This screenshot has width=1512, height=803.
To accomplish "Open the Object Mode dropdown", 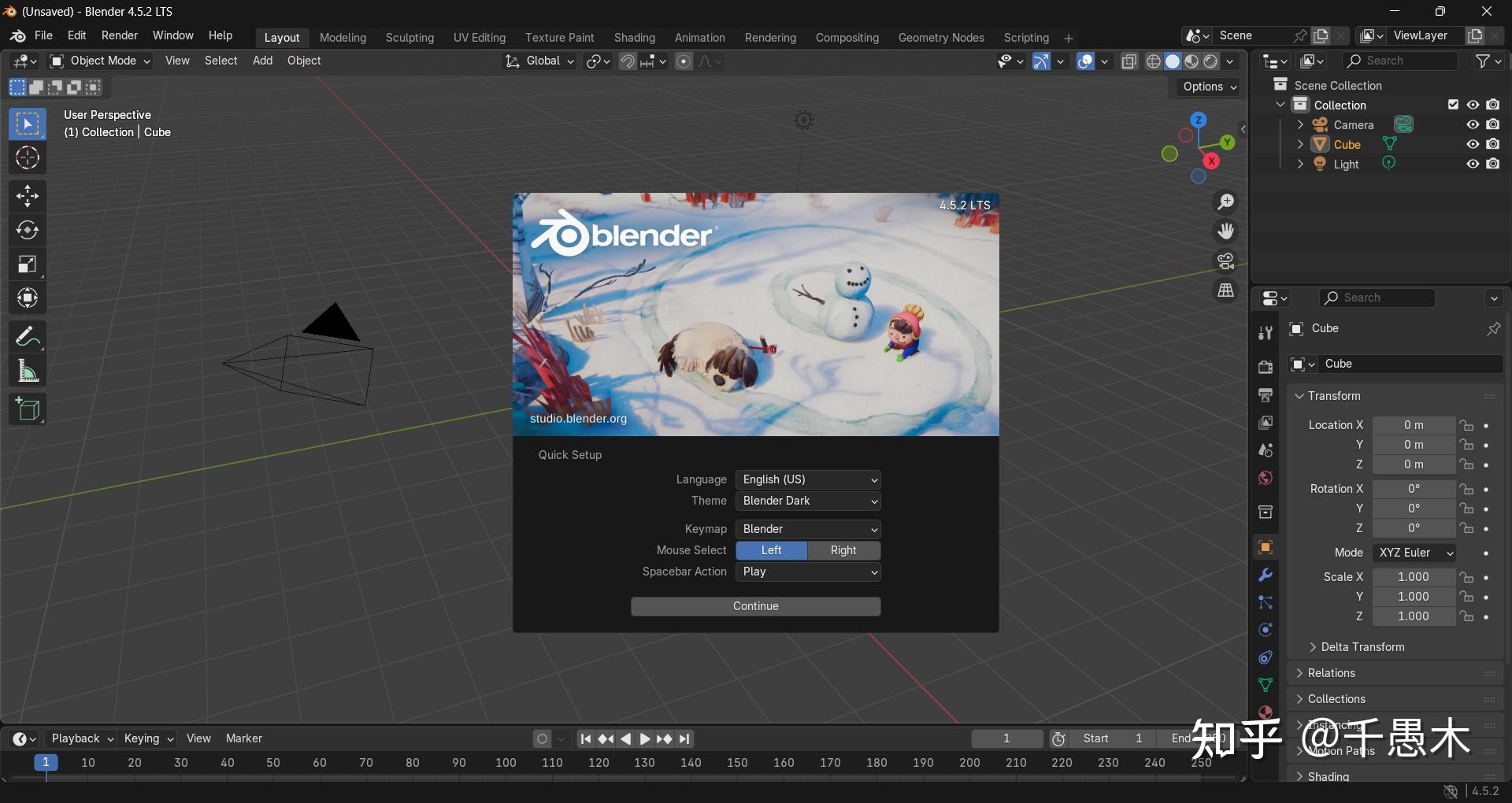I will [100, 61].
